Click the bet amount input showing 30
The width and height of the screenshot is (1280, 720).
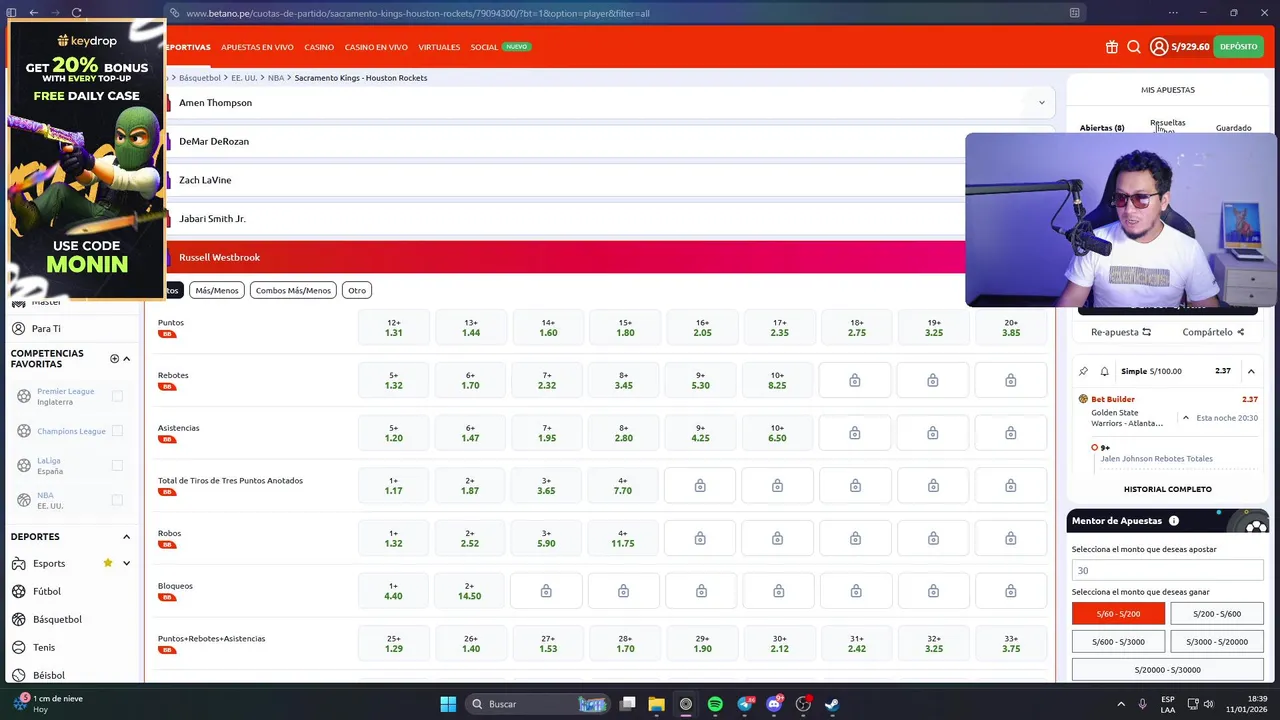coord(1168,570)
